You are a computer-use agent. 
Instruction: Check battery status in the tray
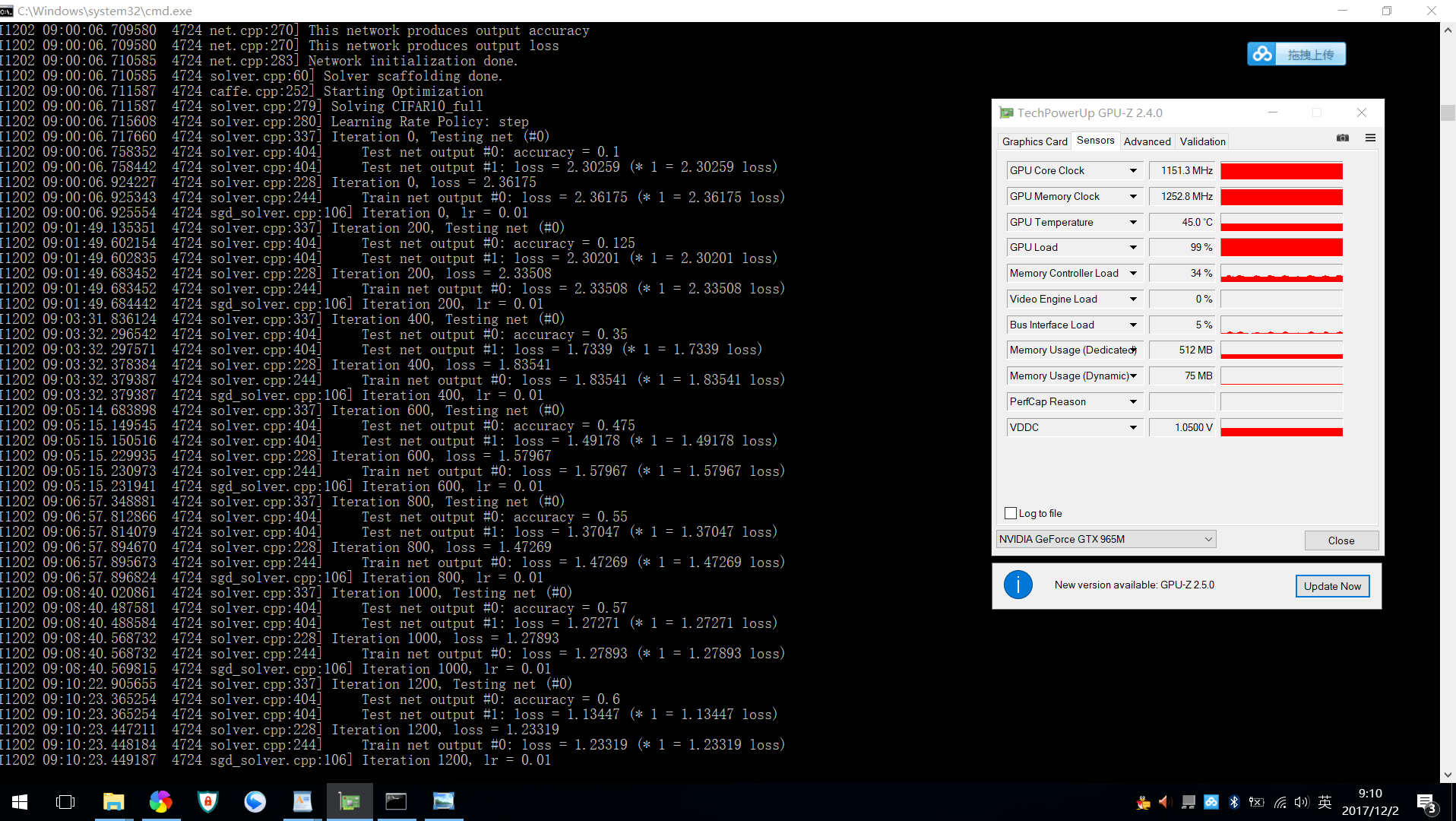tap(1257, 802)
